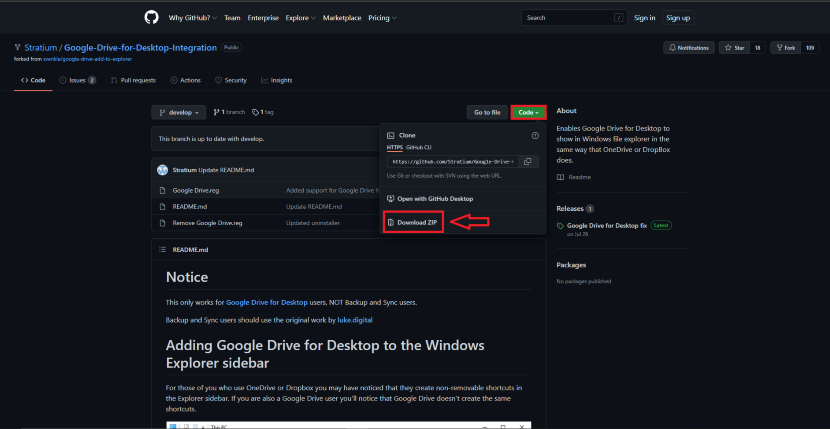Image resolution: width=830 pixels, height=429 pixels.
Task: Select the GitHub CLI clone tab
Action: [x=419, y=147]
